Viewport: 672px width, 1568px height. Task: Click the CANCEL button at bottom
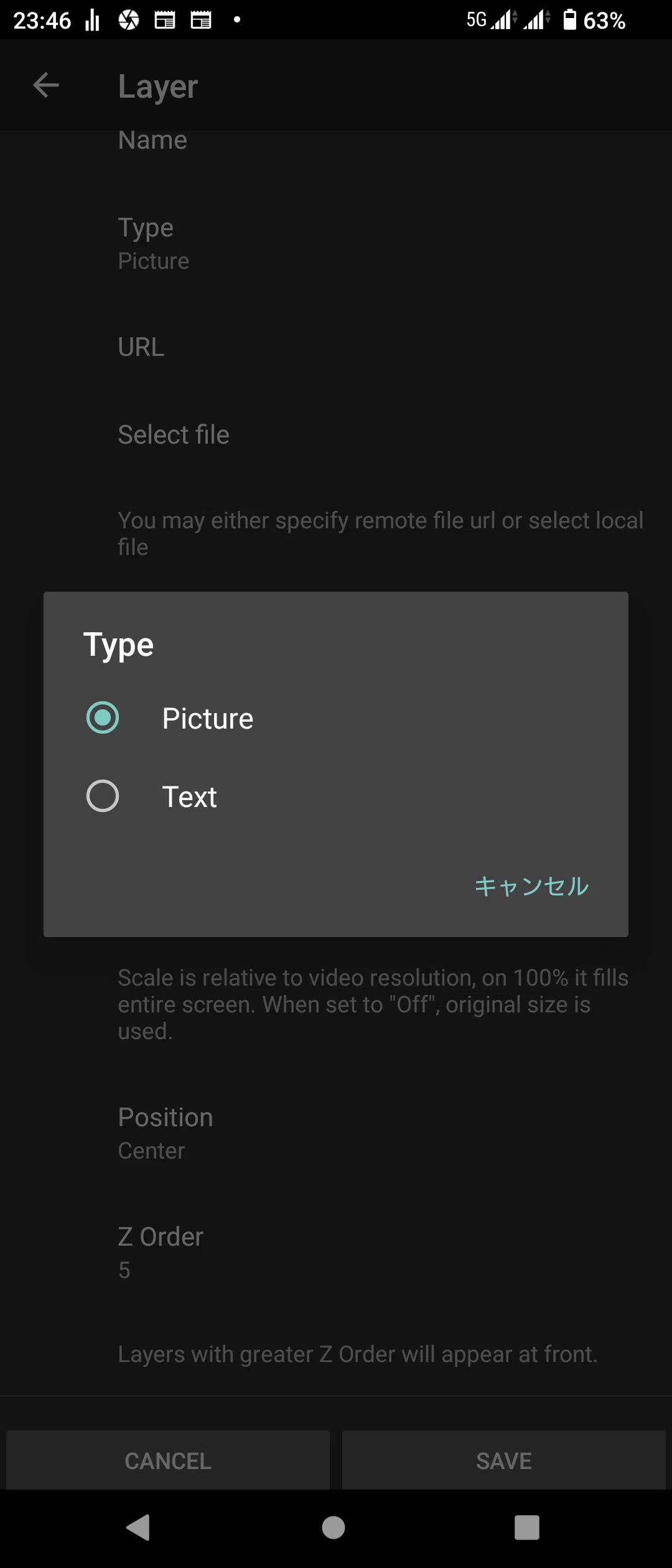click(168, 1460)
